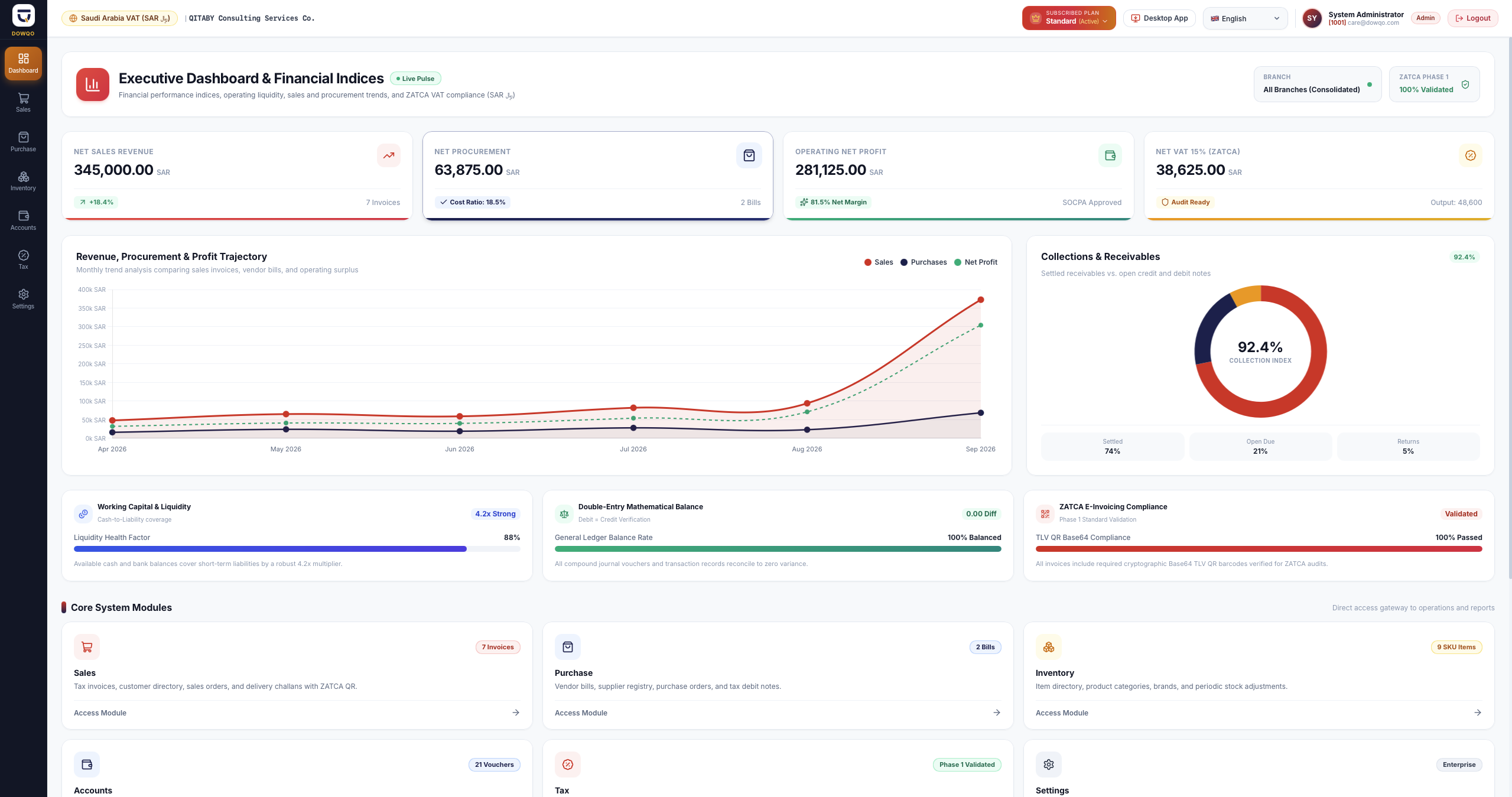Open Access Module link for Sales
This screenshot has height=797, width=1512.
(x=100, y=713)
